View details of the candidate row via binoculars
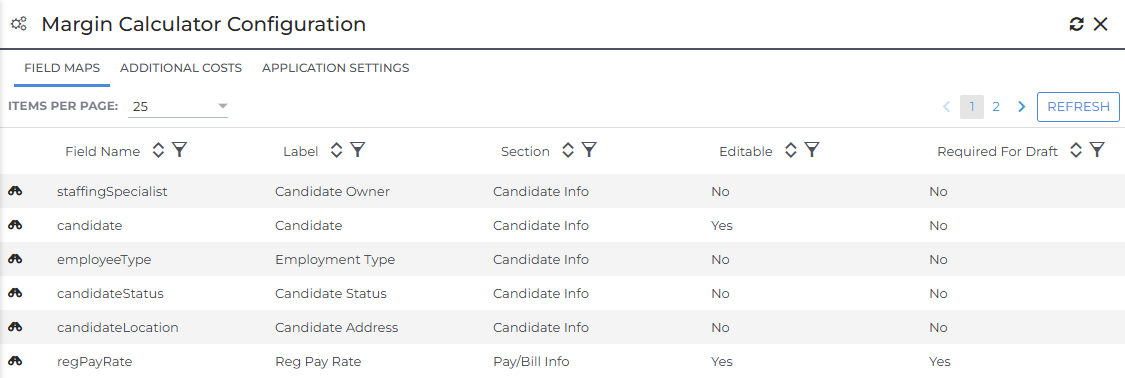 [16, 225]
